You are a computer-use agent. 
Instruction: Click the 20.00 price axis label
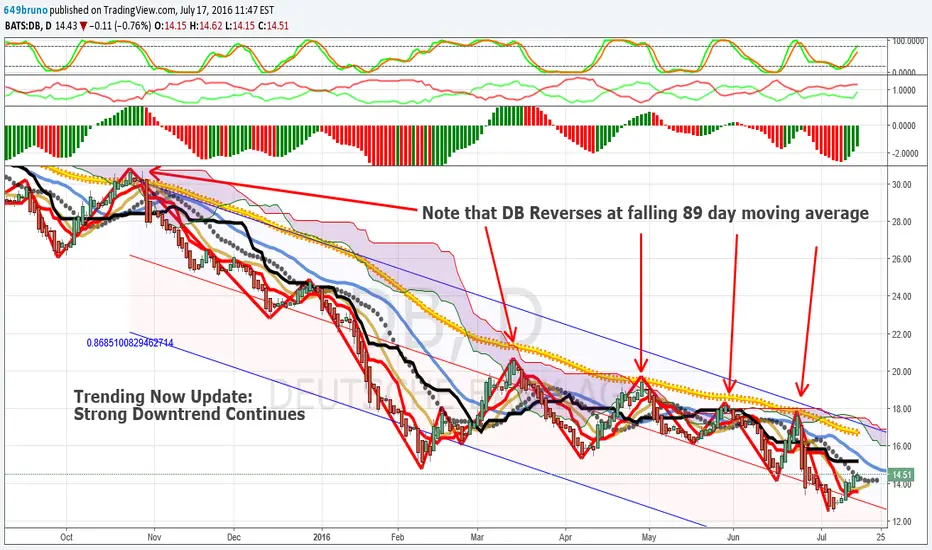tap(901, 372)
